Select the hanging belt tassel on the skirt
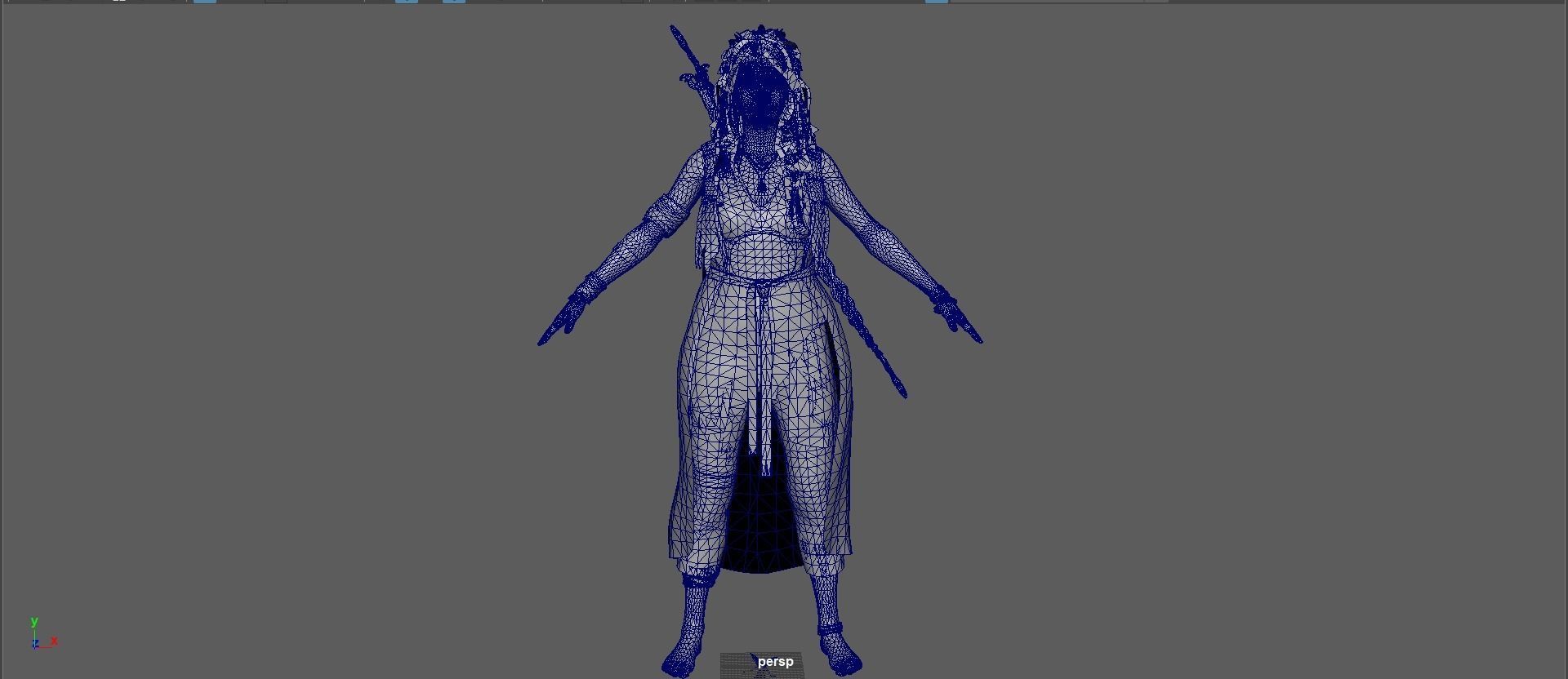1568x679 pixels. pyautogui.click(x=764, y=379)
